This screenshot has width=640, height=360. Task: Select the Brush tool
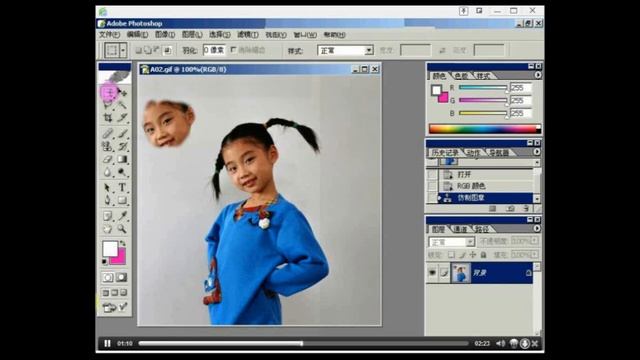pos(122,133)
